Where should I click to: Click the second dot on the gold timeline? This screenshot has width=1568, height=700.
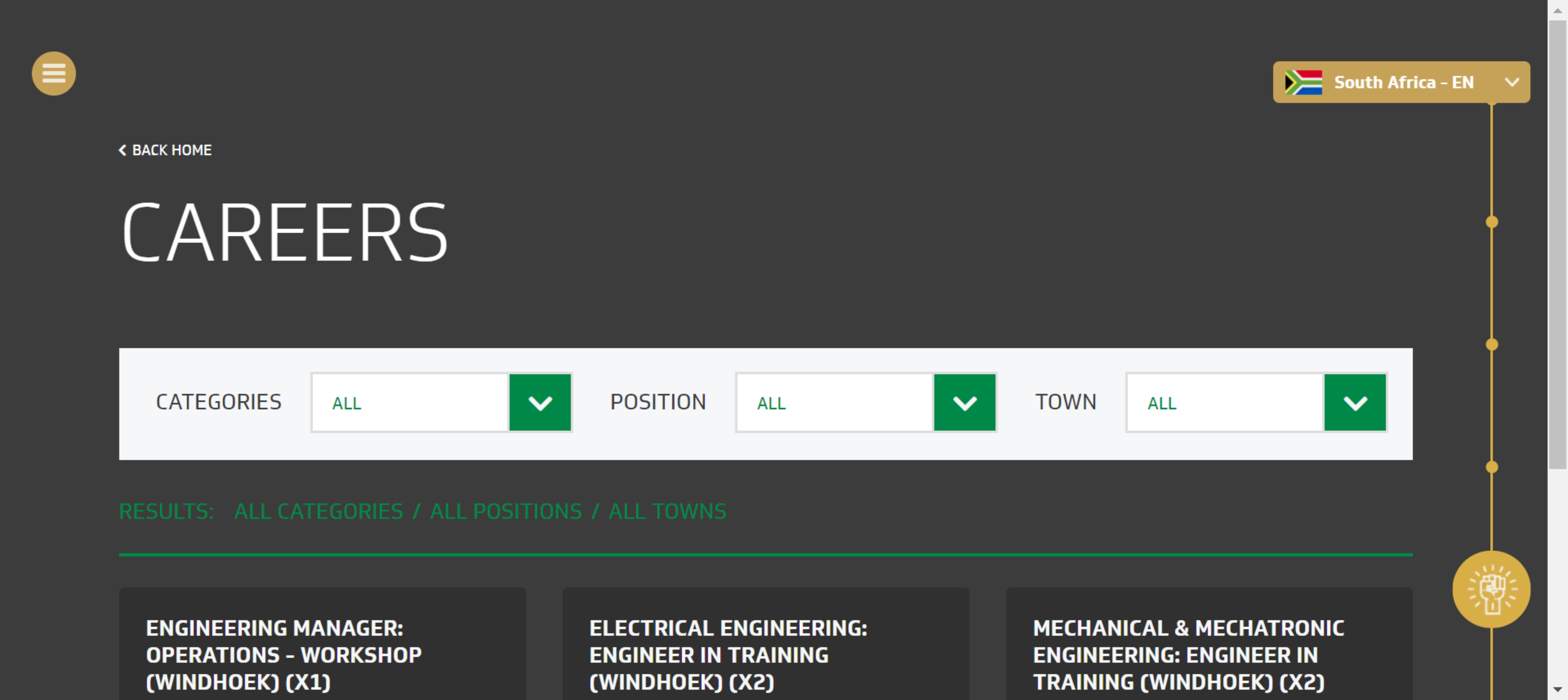(1491, 344)
